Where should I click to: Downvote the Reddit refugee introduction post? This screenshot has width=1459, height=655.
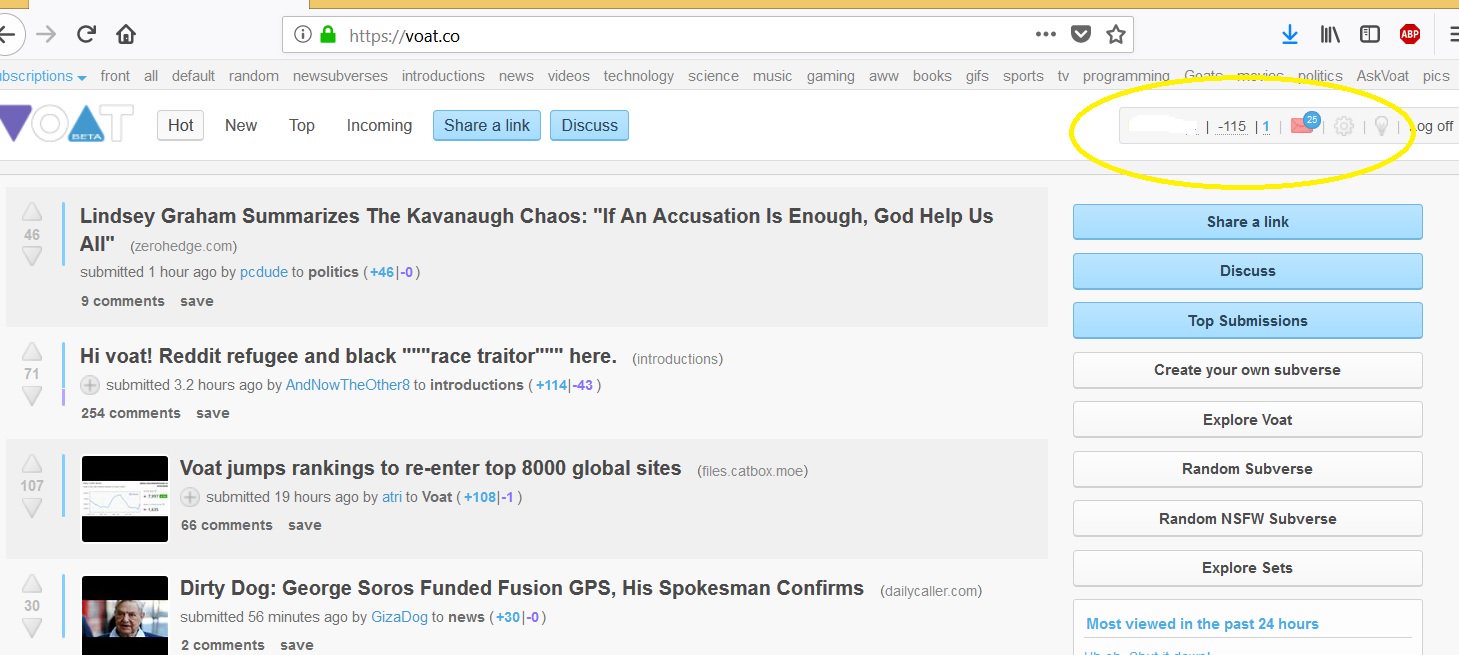click(x=32, y=397)
